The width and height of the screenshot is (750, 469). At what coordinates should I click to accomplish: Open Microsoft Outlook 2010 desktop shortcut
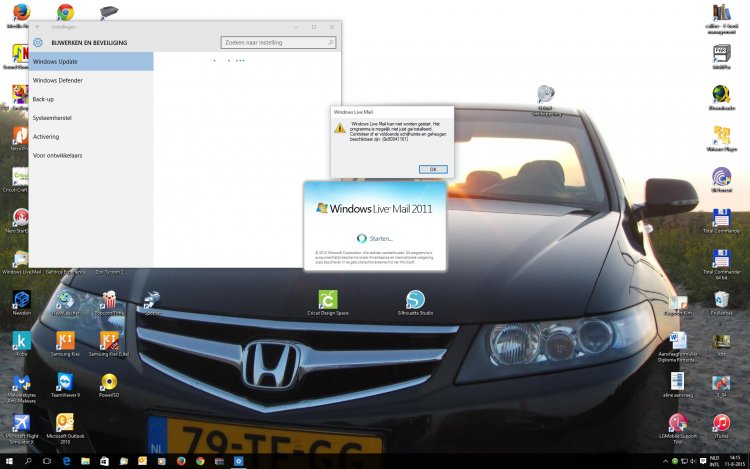coord(65,424)
